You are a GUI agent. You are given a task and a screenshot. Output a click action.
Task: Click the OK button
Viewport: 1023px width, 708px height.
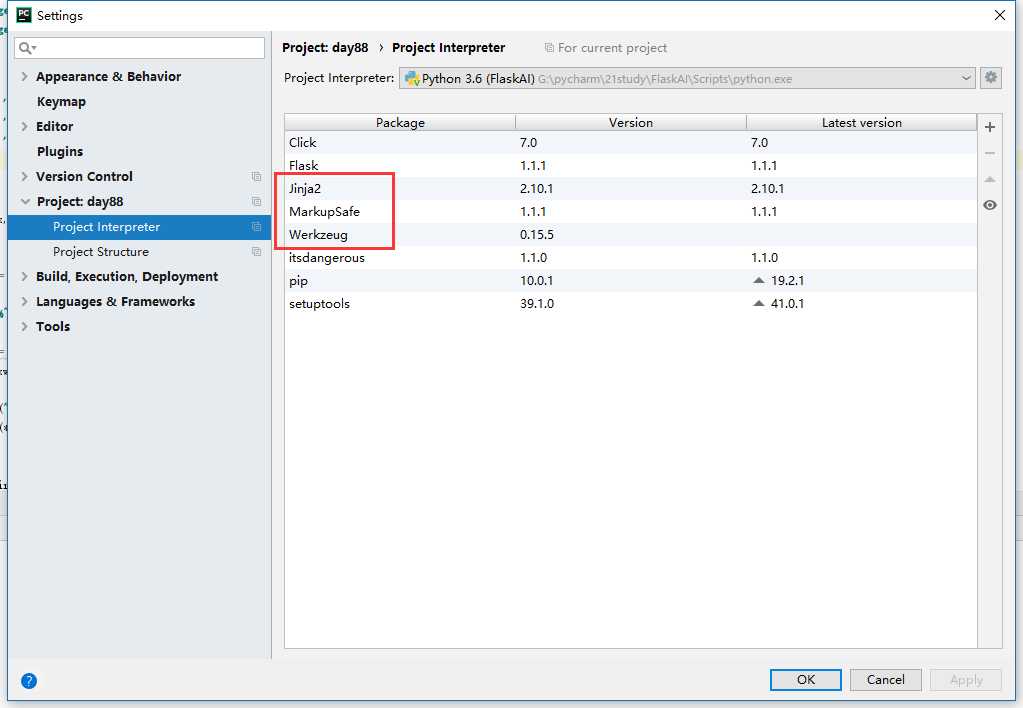[x=806, y=679]
